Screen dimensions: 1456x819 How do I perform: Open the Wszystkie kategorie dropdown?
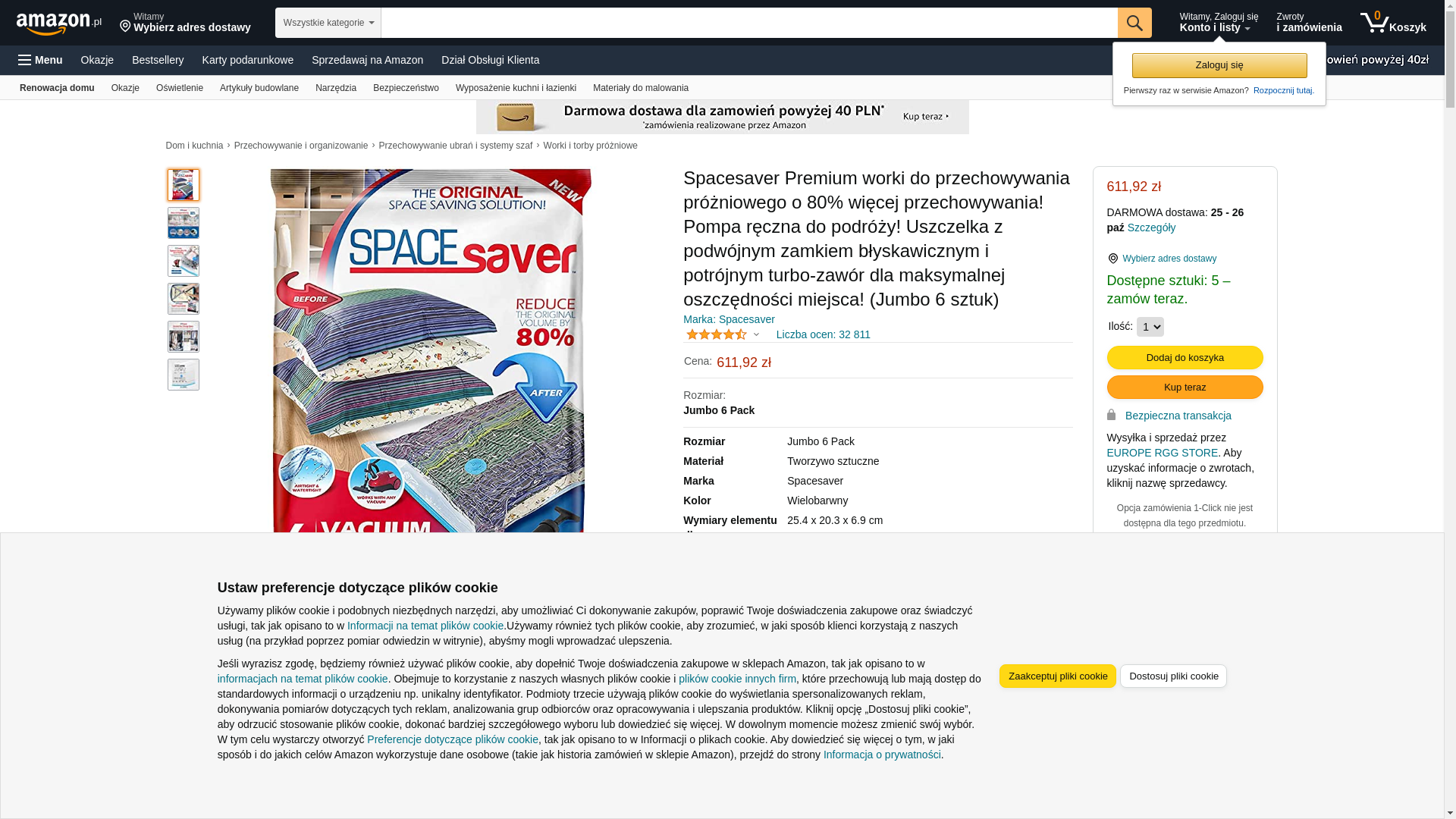[328, 23]
